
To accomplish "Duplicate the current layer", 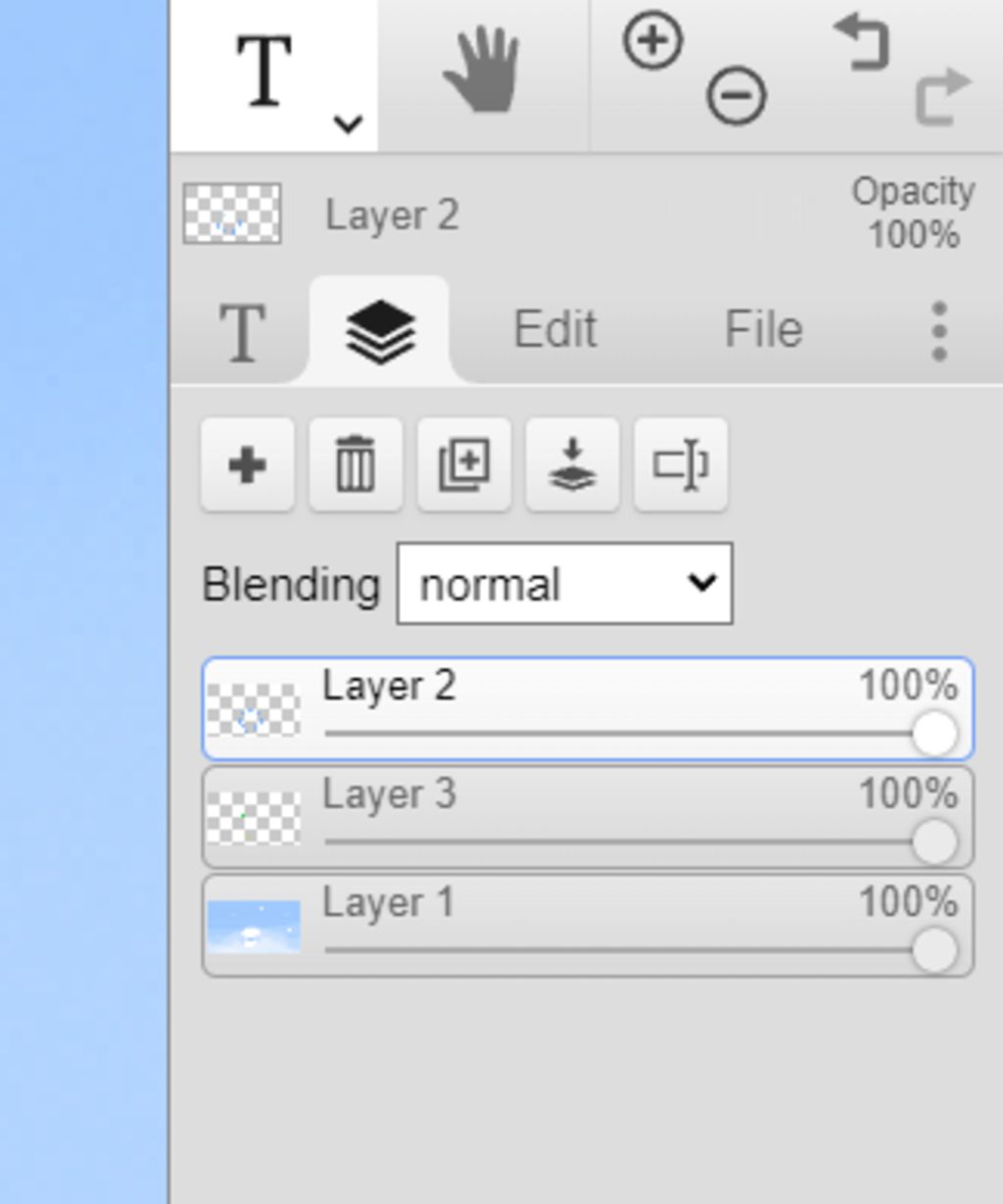I will click(464, 464).
